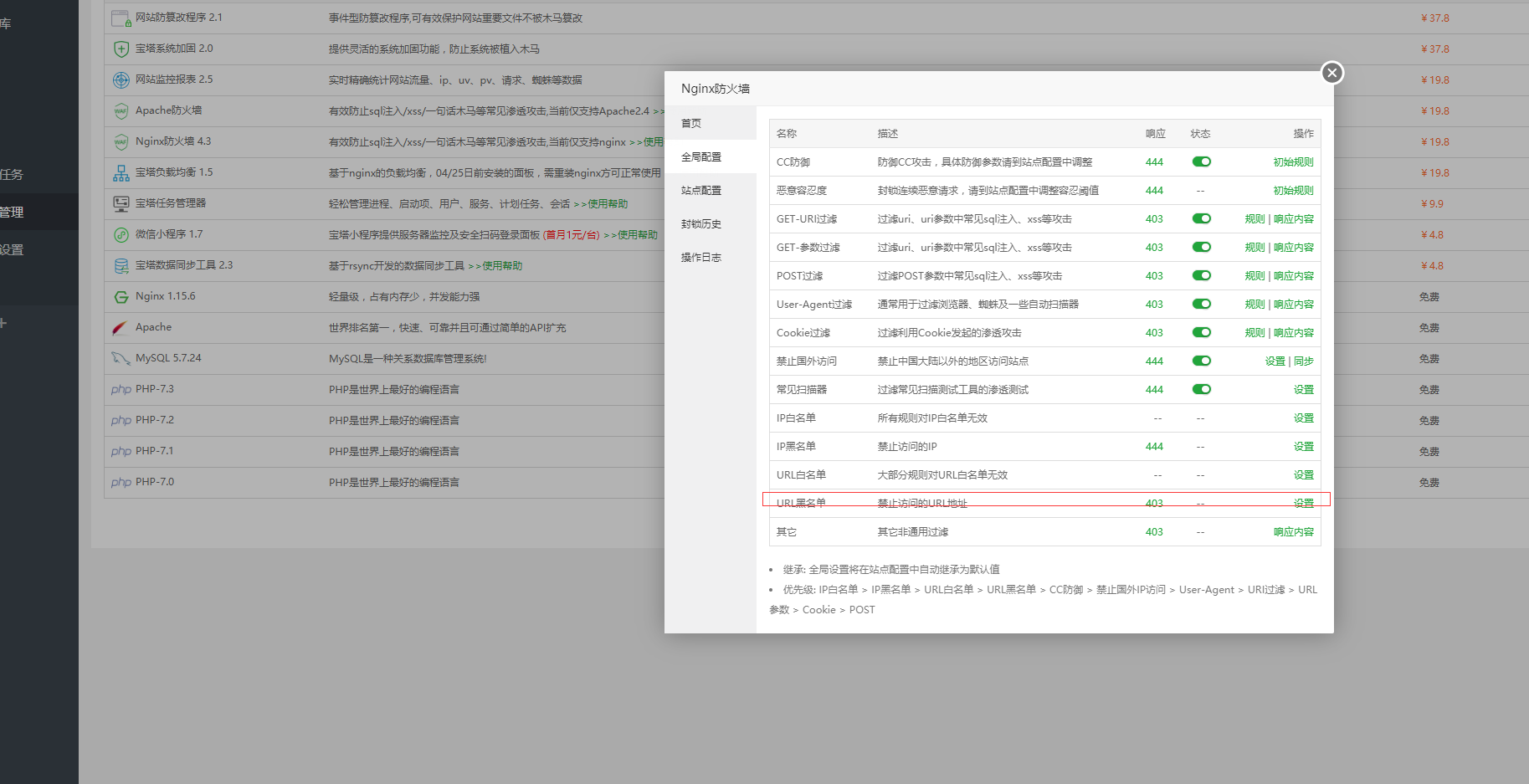
Task: Click the 宝塔任务管理器 monitor icon
Action: click(x=121, y=203)
